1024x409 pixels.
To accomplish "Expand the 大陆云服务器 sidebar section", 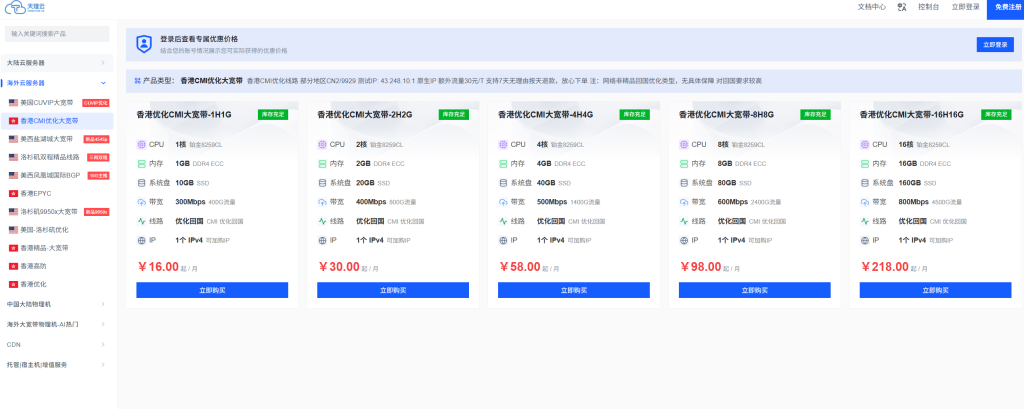I will tap(57, 63).
